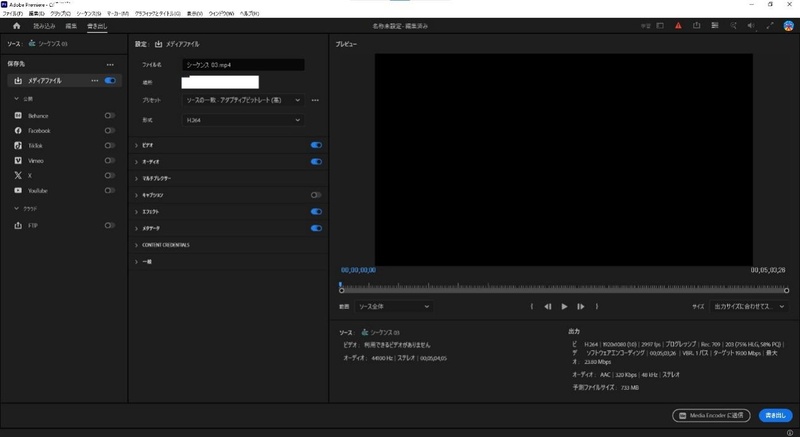
Task: Open the H.264 format dropdown
Action: tap(243, 120)
